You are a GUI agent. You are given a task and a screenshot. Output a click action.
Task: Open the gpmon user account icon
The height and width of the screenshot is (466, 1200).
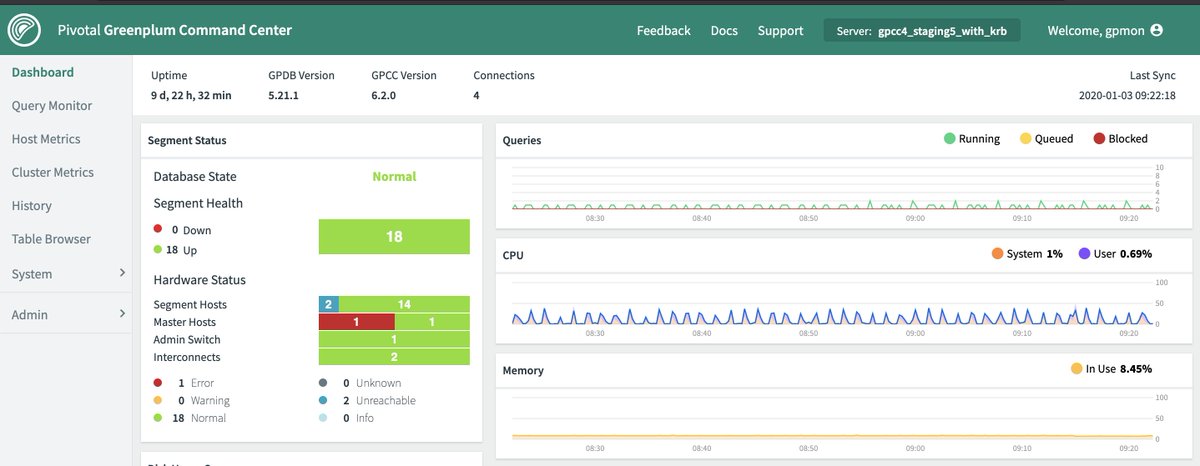click(1157, 31)
